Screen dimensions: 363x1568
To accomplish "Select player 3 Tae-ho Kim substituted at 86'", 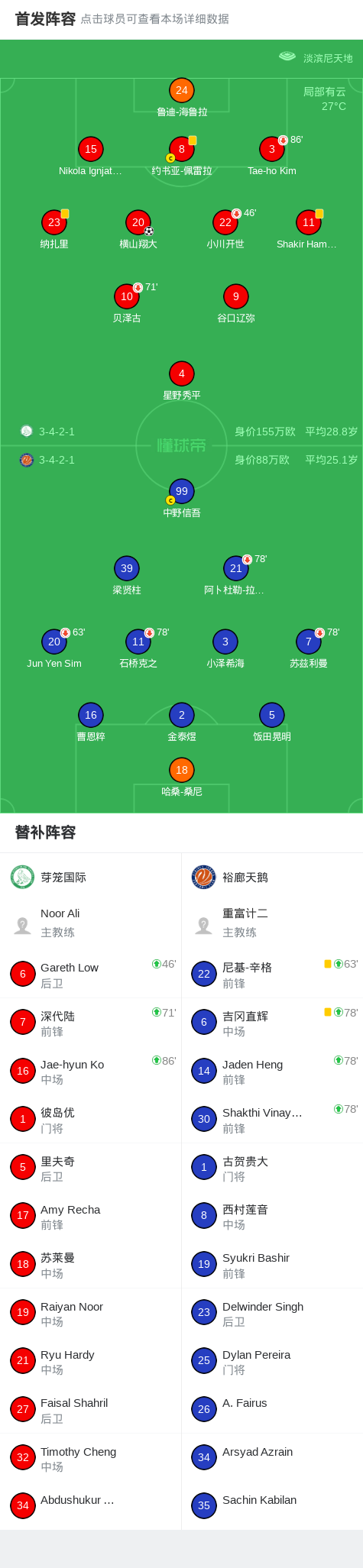I will point(271,150).
